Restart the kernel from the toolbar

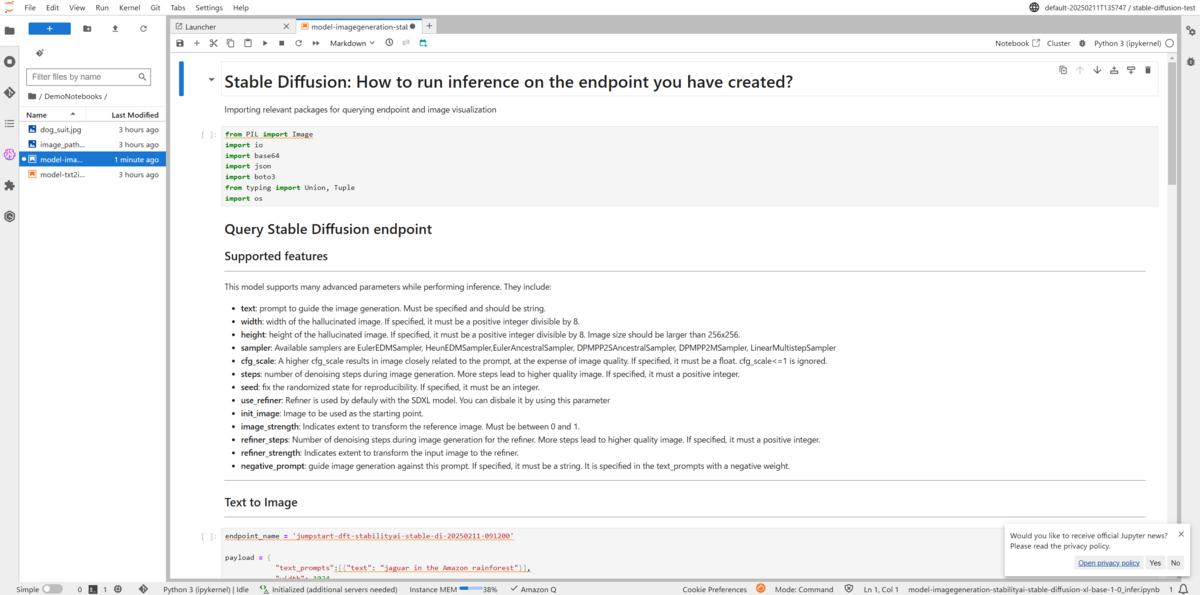coord(298,43)
